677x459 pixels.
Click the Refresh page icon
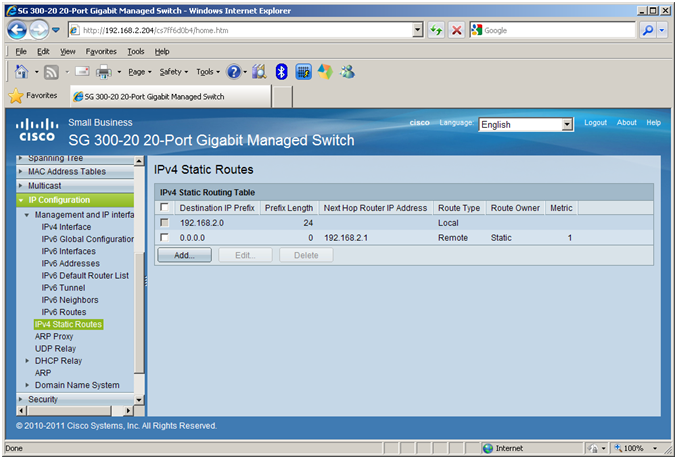[x=436, y=30]
